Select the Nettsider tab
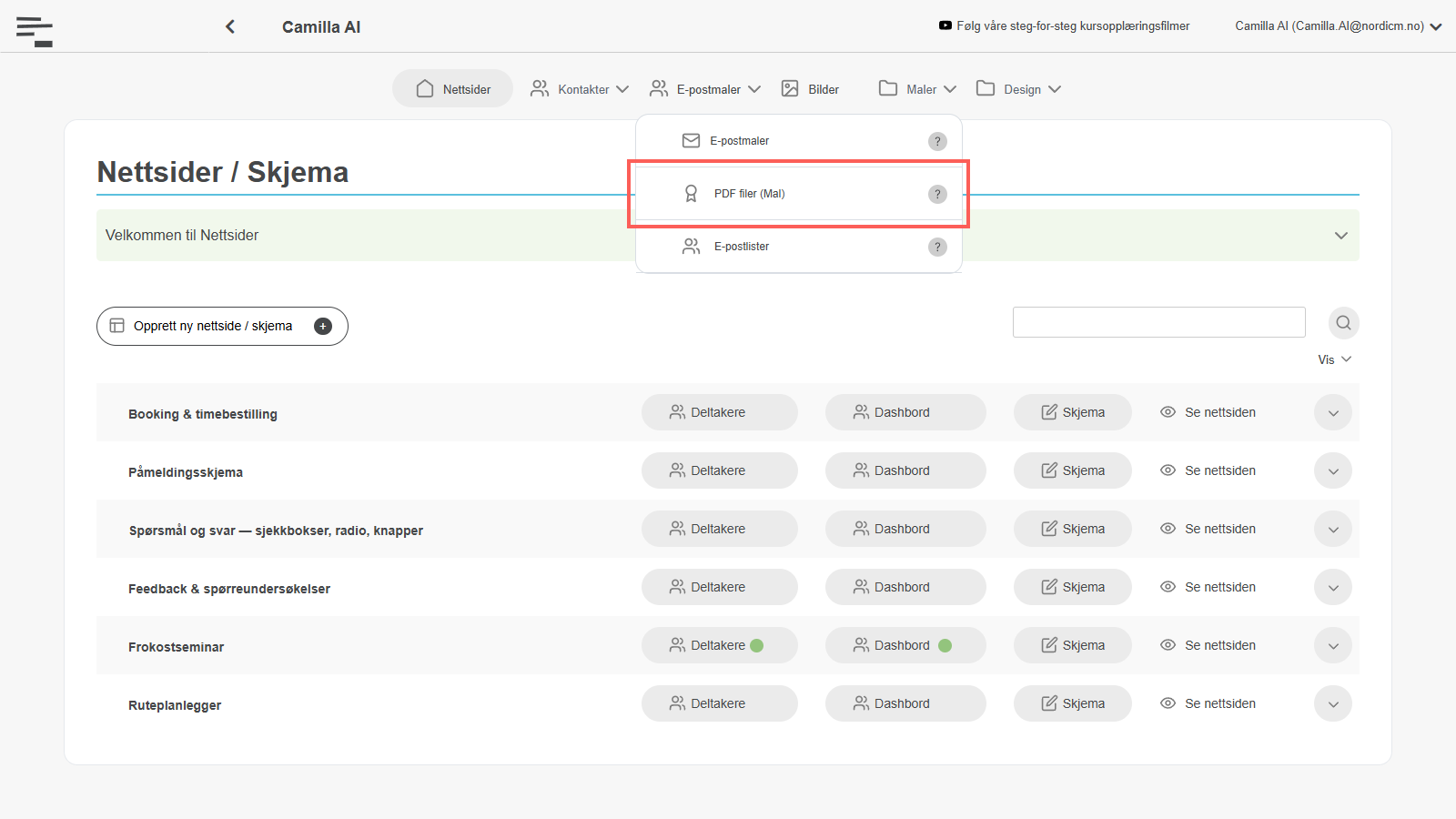This screenshot has width=1456, height=819. (452, 88)
